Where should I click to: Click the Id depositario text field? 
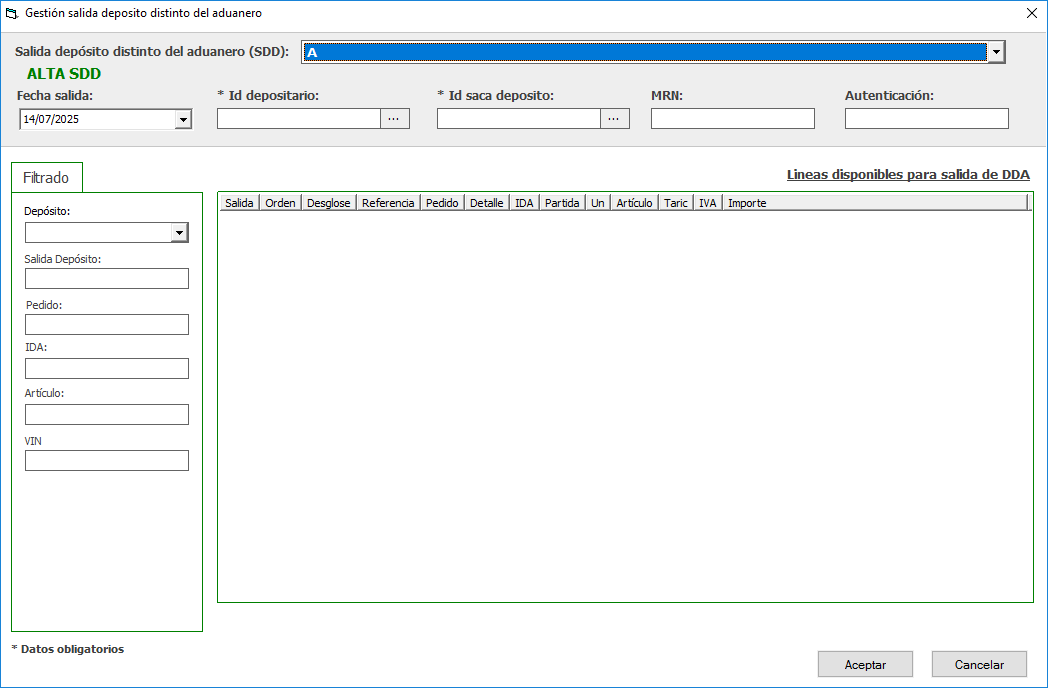coord(298,119)
